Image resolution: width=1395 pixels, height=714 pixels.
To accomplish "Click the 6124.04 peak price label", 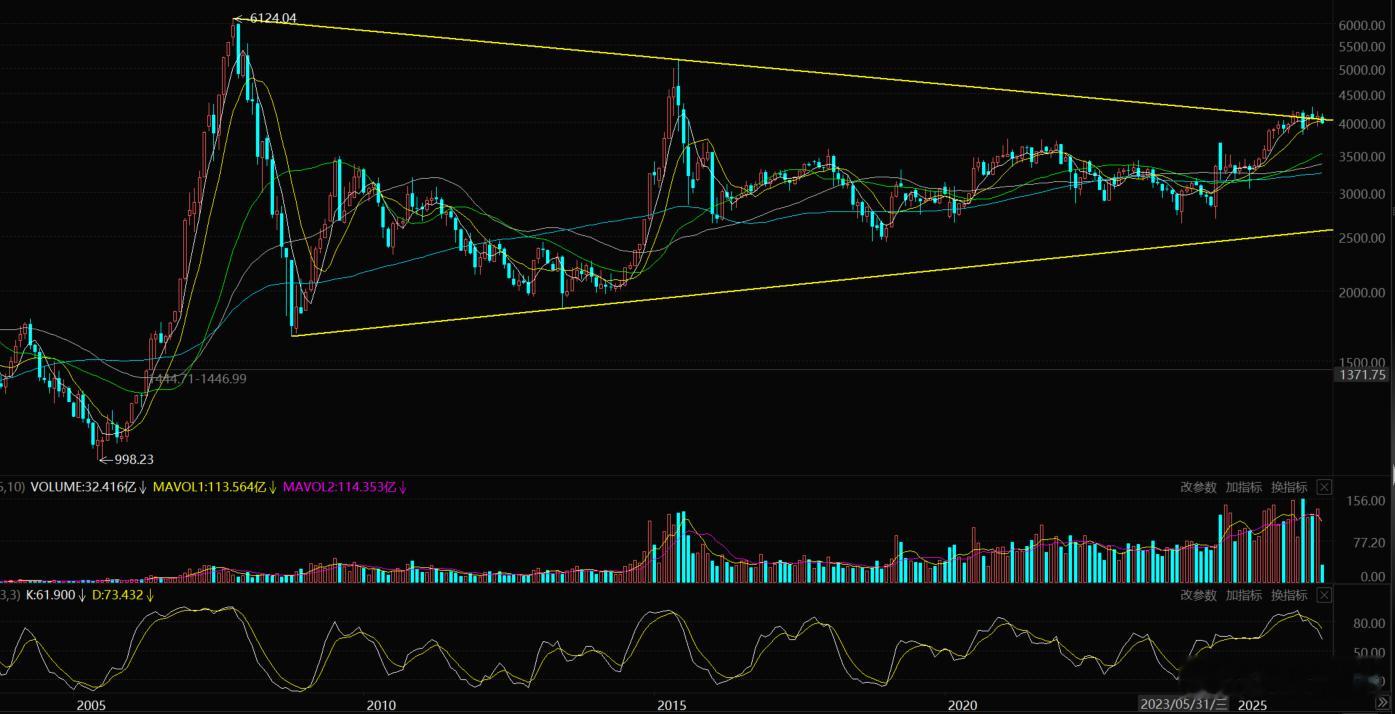I will tap(272, 18).
